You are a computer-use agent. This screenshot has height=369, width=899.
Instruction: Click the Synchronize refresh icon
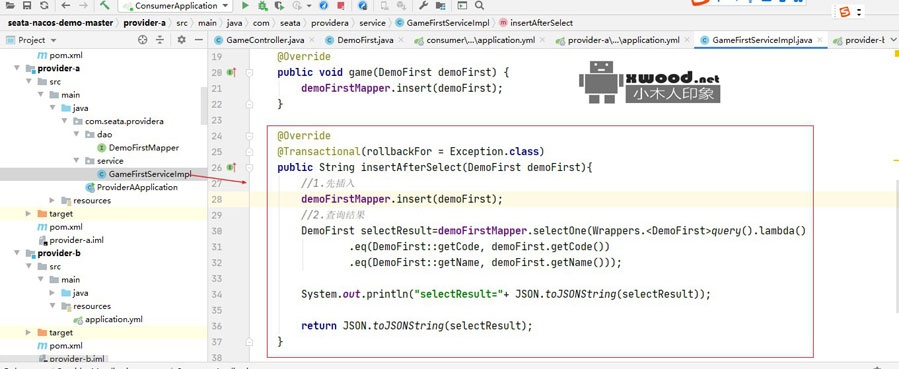[x=44, y=6]
